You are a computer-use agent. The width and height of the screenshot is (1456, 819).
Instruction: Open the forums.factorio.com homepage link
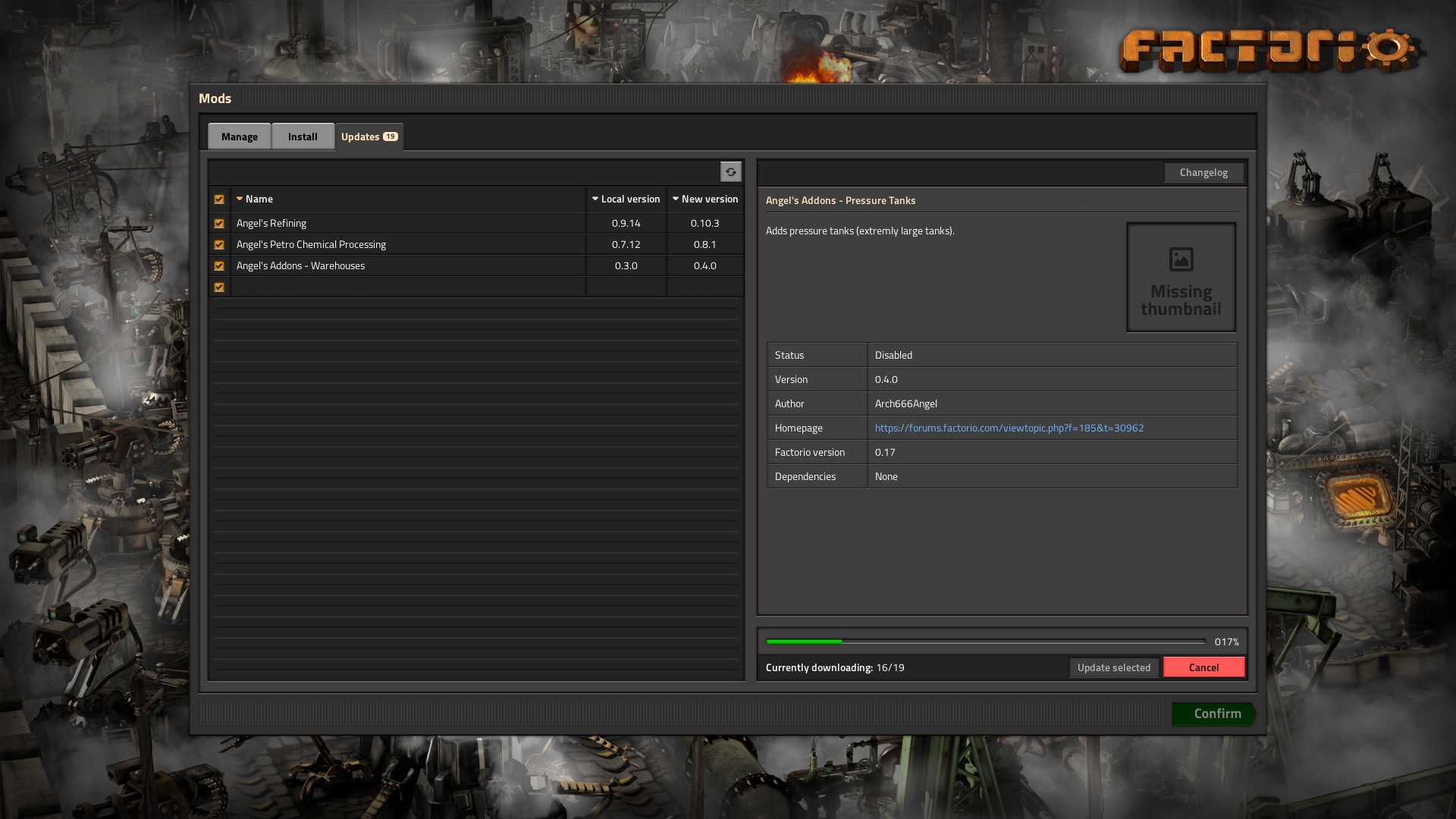pos(1009,428)
